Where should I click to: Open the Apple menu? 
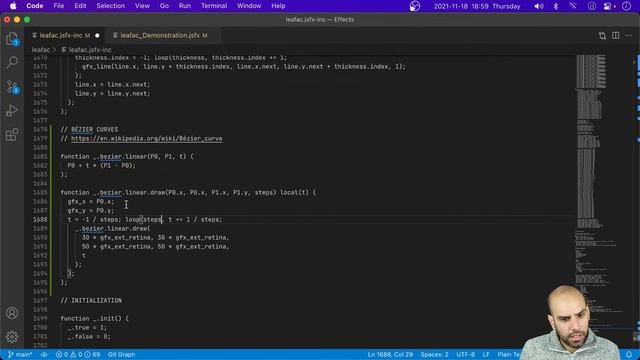click(13, 6)
